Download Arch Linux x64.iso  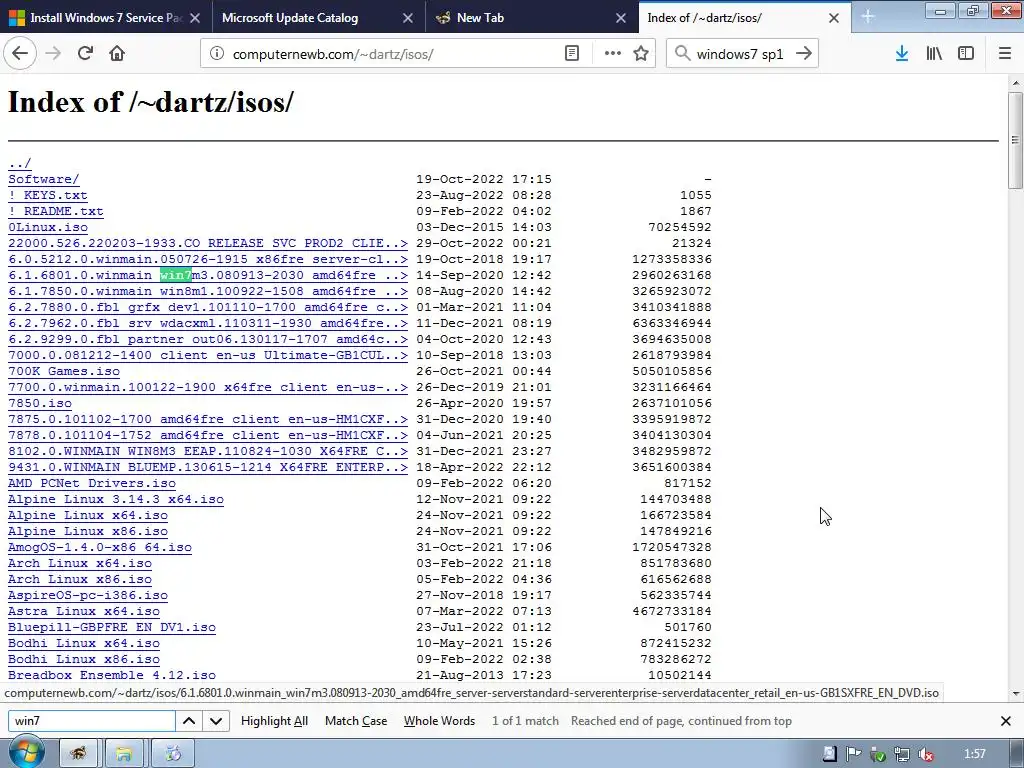80,563
